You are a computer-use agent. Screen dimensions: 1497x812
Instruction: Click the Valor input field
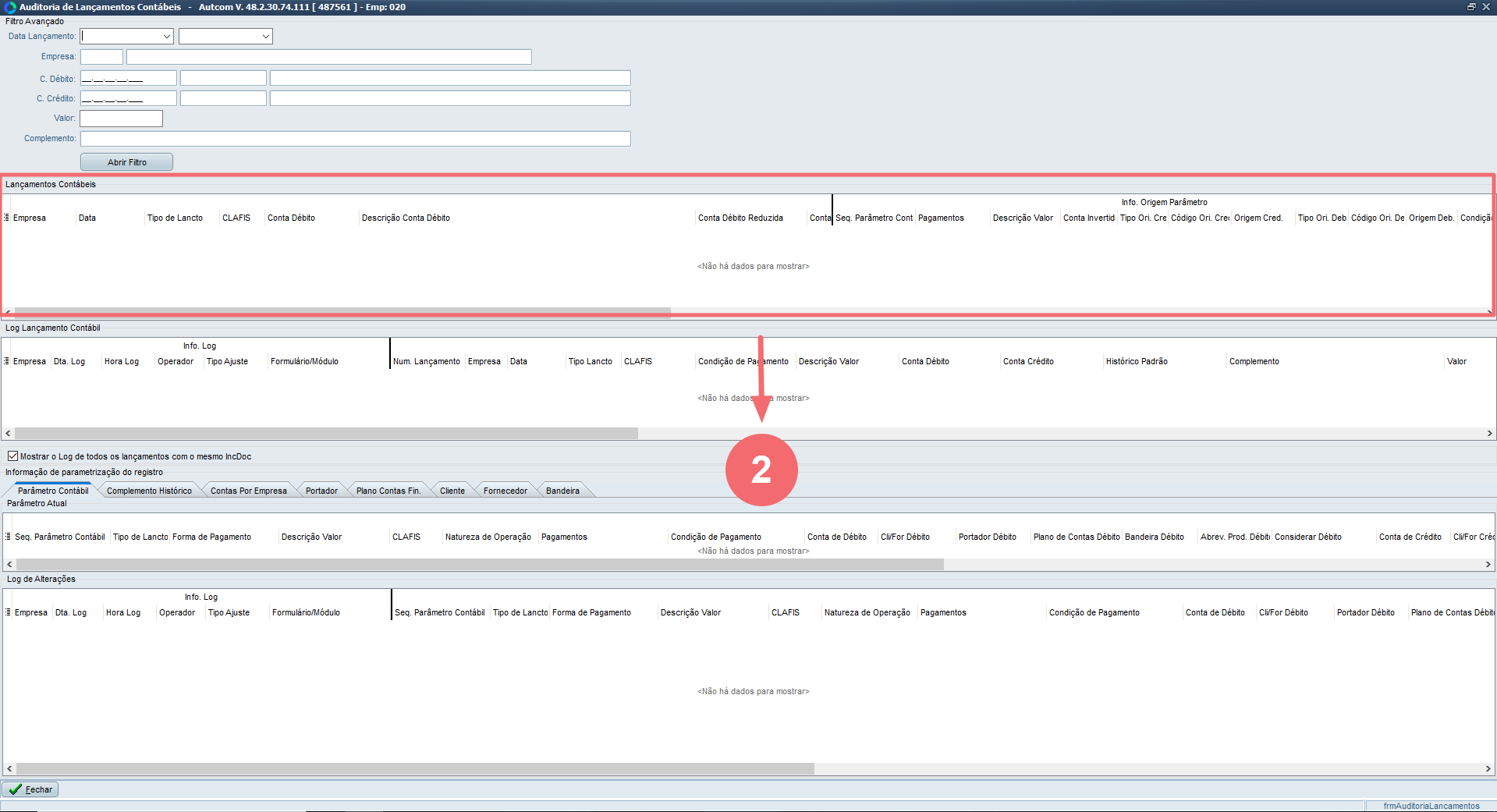pyautogui.click(x=121, y=119)
